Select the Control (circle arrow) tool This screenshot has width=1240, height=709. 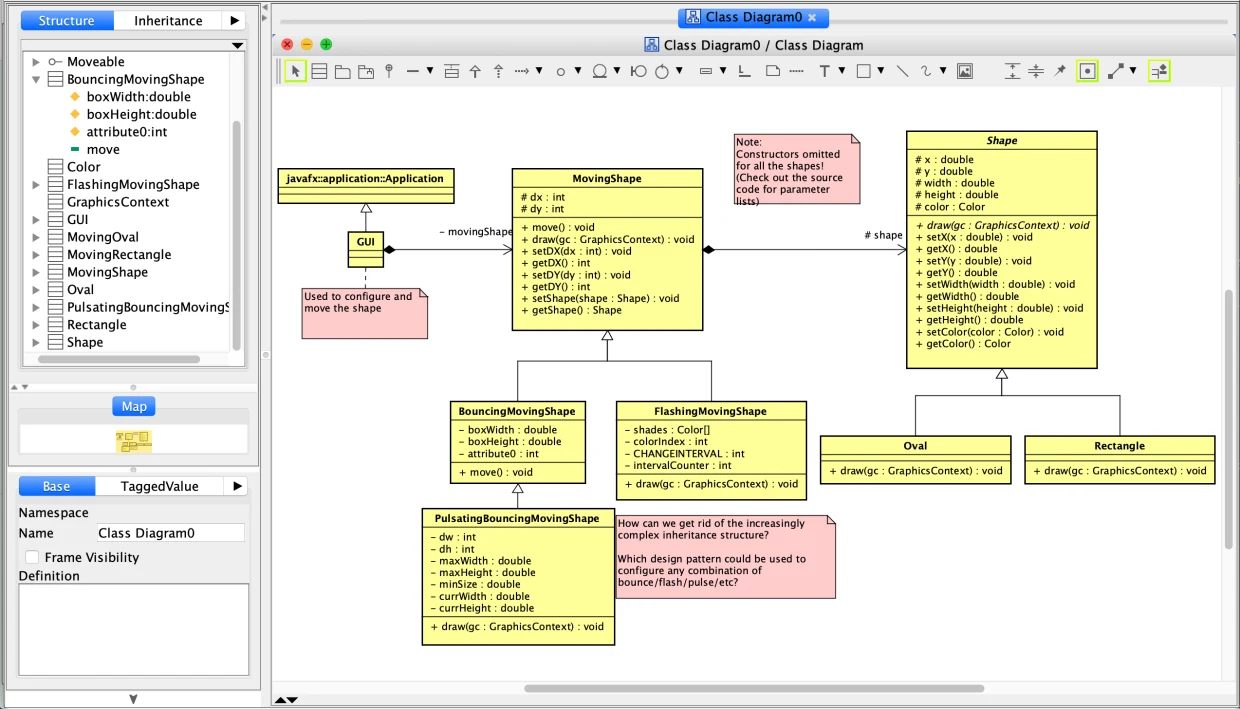point(662,71)
